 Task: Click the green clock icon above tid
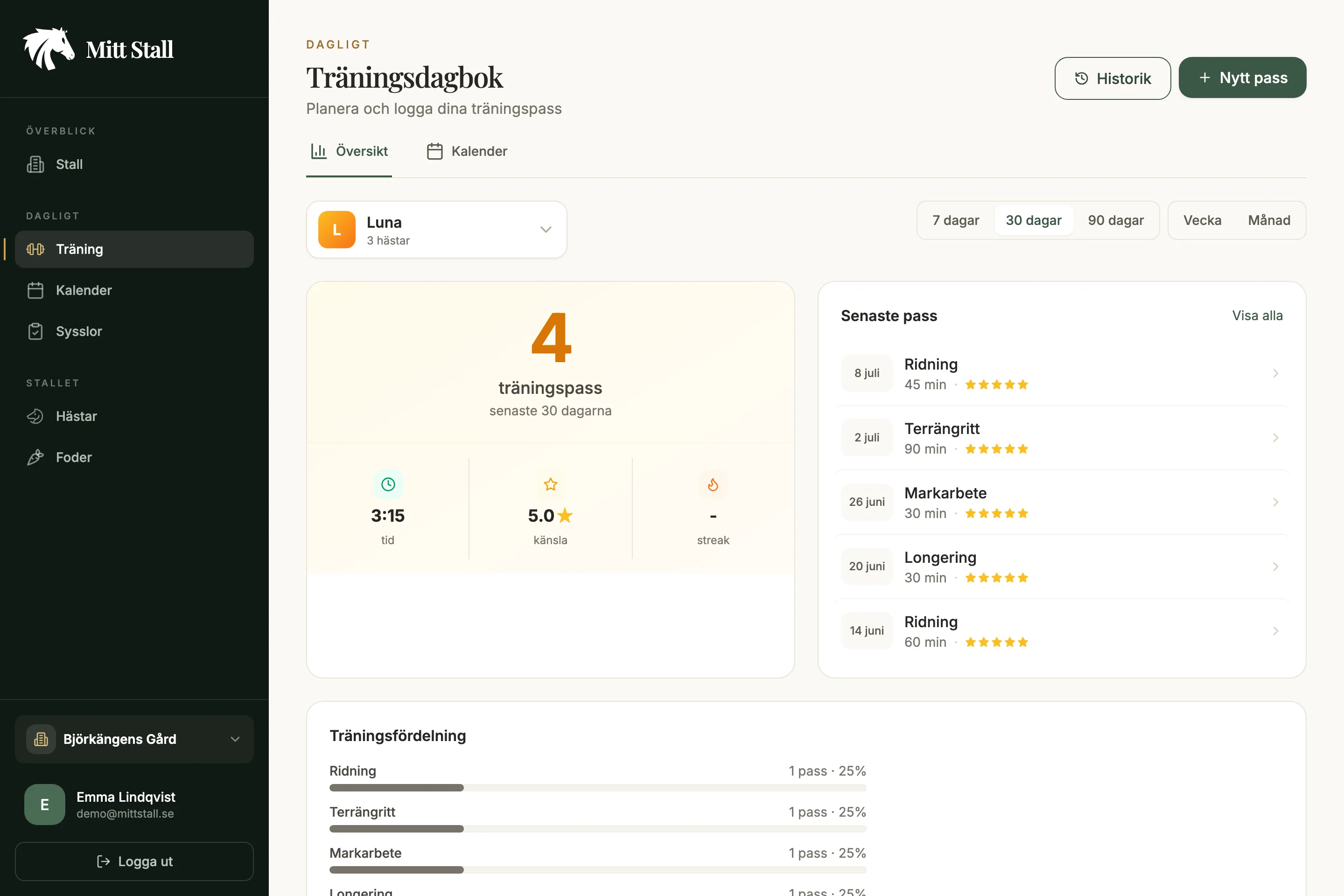388,484
